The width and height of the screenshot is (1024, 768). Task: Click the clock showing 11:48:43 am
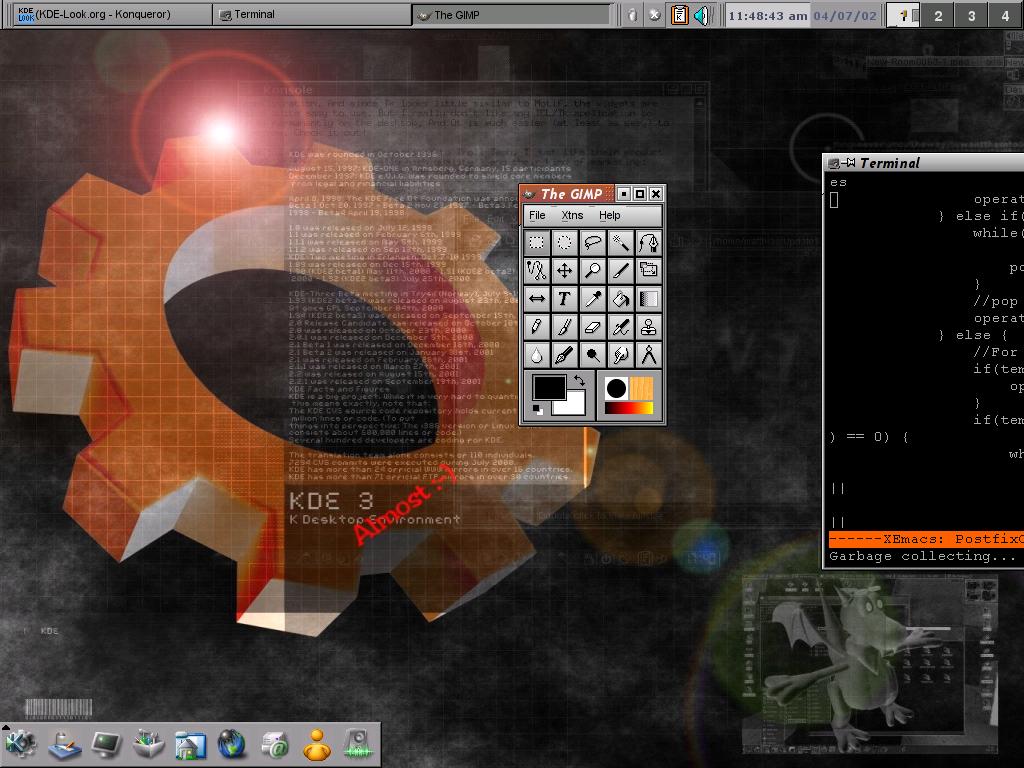click(x=767, y=15)
